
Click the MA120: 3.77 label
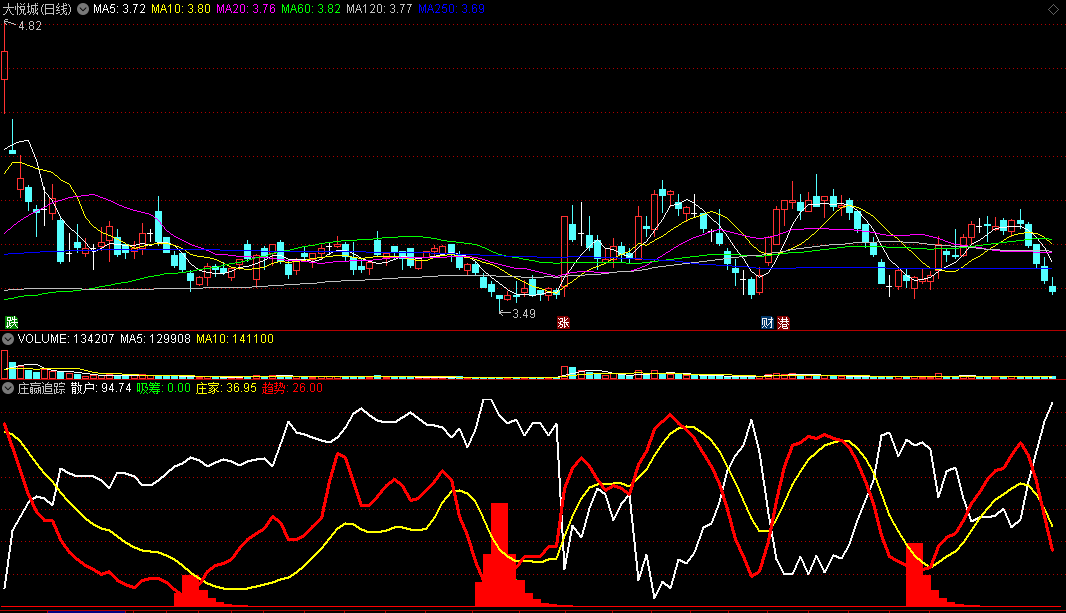379,9
